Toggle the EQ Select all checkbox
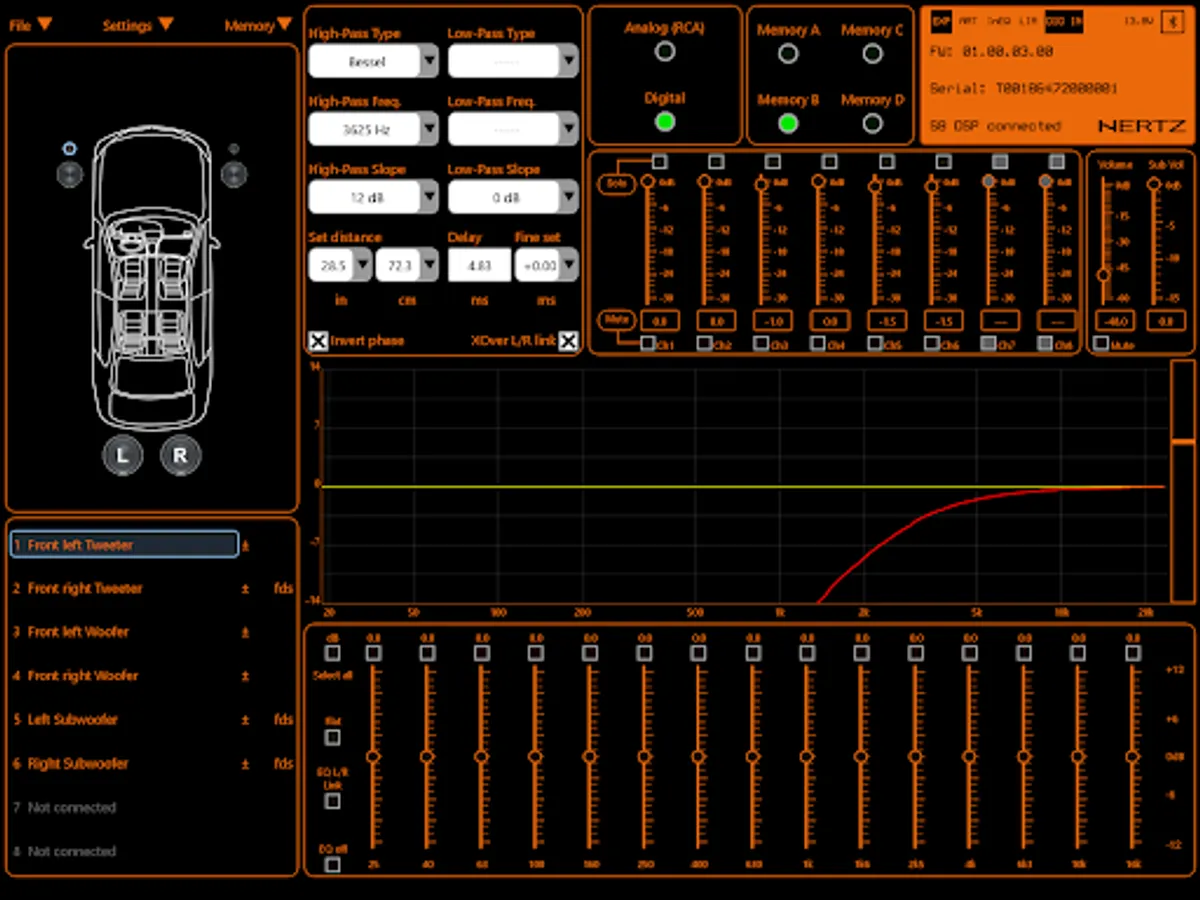This screenshot has width=1200, height=900. click(x=333, y=653)
